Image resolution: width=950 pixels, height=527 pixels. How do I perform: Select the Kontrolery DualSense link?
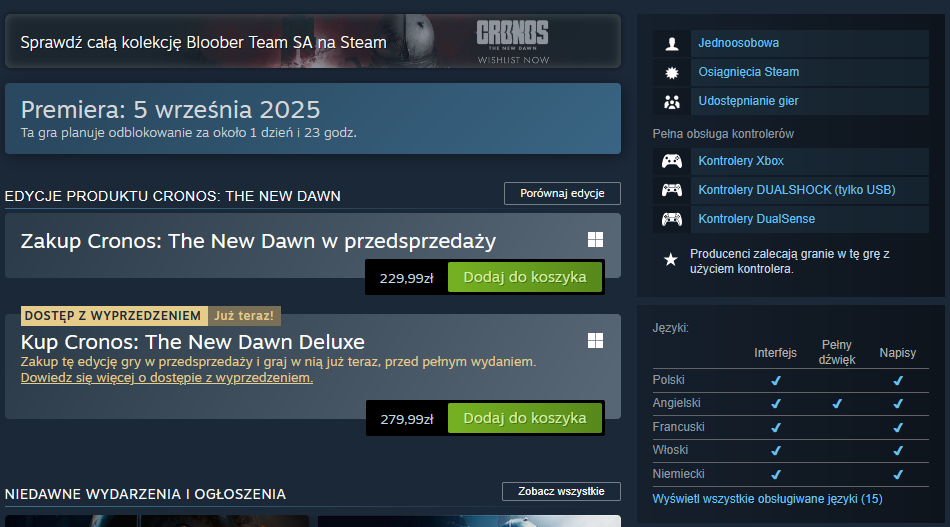(x=756, y=219)
